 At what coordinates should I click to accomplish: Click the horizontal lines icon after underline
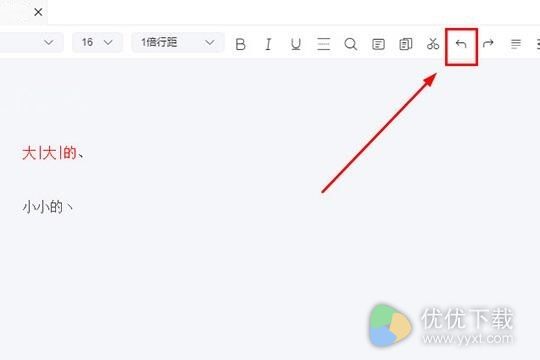point(323,44)
